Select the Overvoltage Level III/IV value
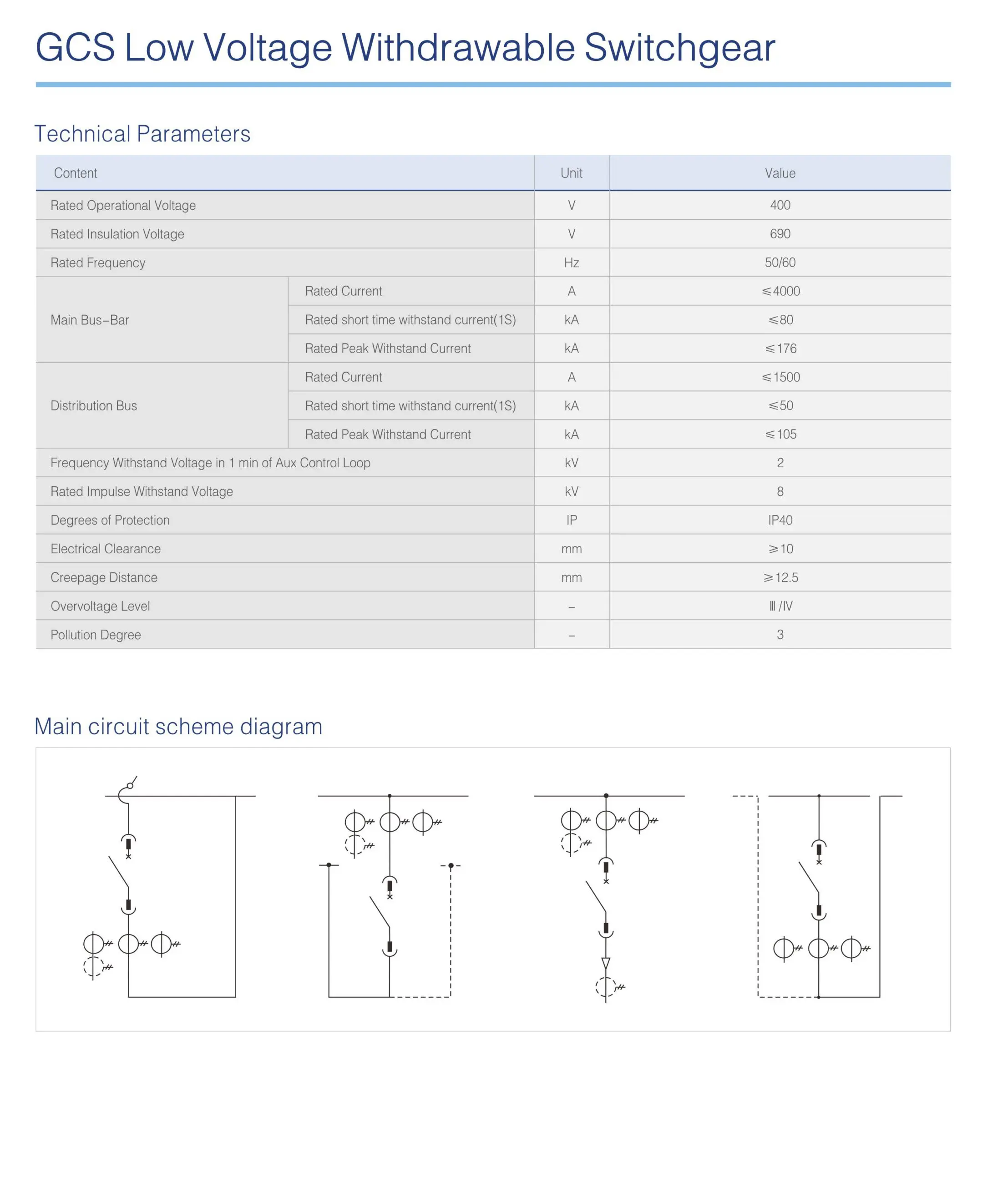The height and width of the screenshot is (1202, 1008). pyautogui.click(x=781, y=606)
